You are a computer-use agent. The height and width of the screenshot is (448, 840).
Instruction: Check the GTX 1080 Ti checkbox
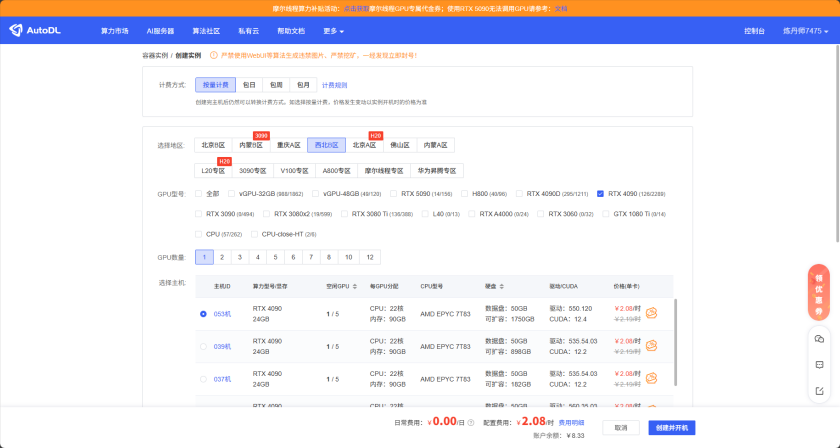point(605,214)
